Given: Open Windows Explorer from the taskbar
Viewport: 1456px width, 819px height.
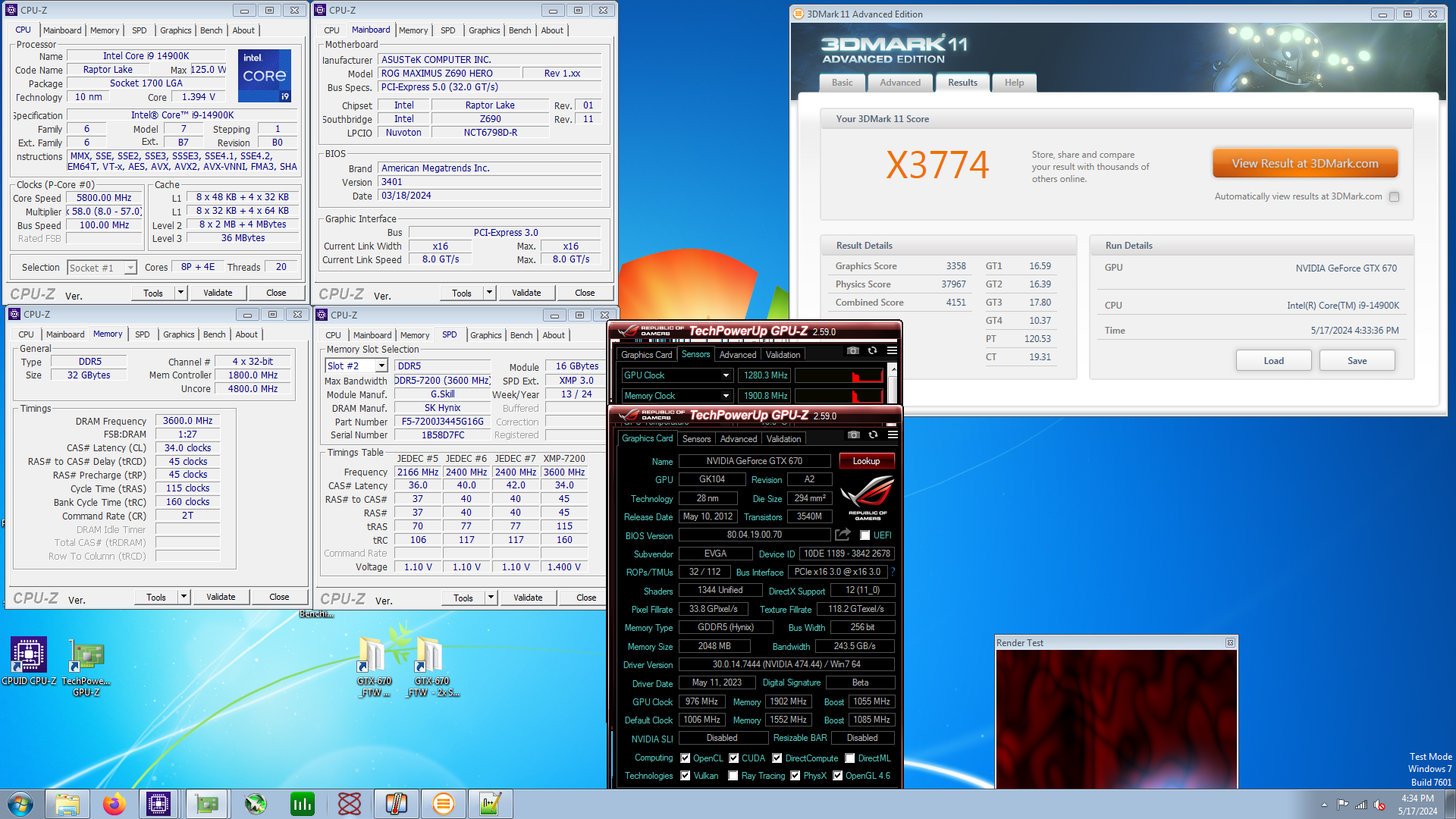Looking at the screenshot, I should click(67, 804).
